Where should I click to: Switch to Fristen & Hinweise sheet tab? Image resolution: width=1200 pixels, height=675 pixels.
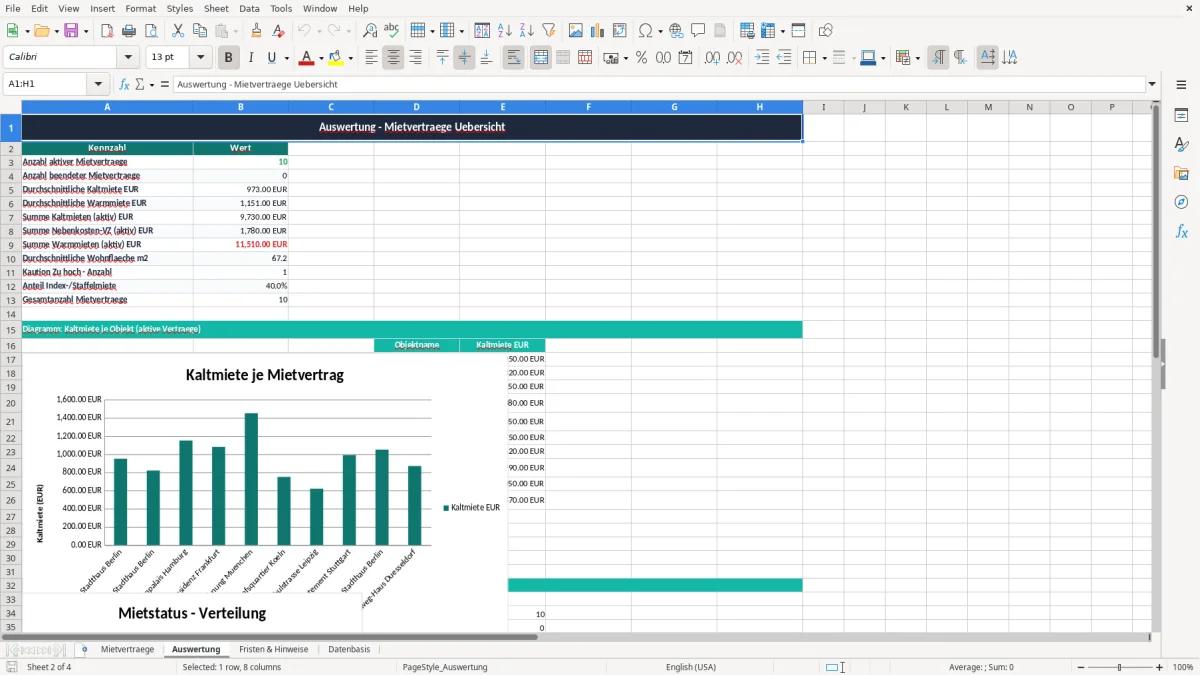[x=274, y=649]
